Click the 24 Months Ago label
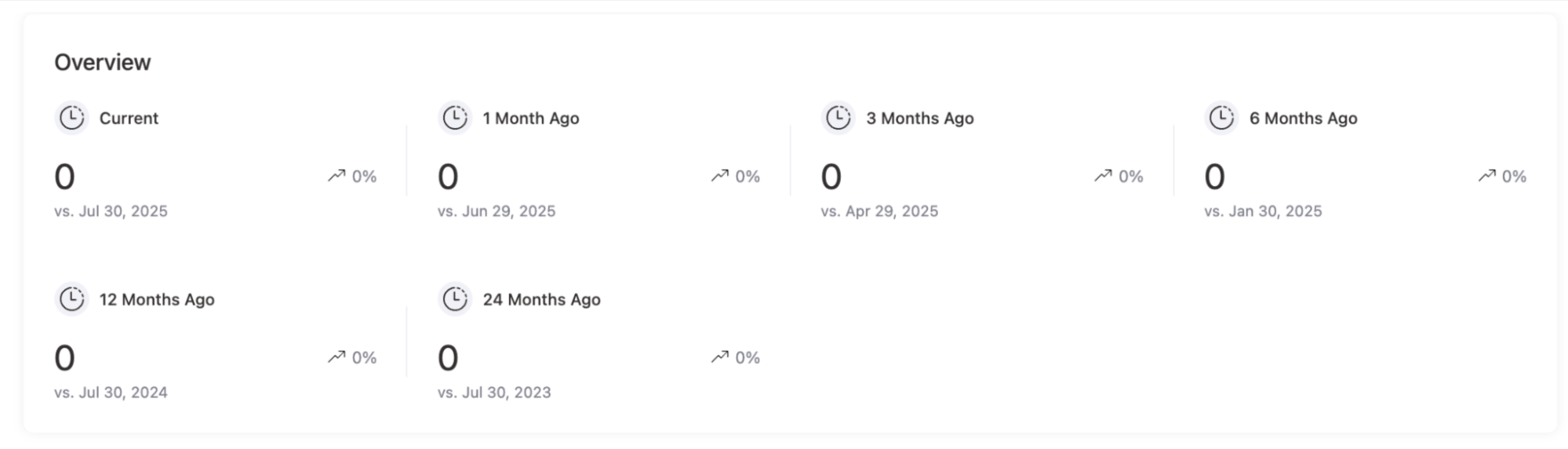Screen dimensions: 1568x449 (541, 300)
